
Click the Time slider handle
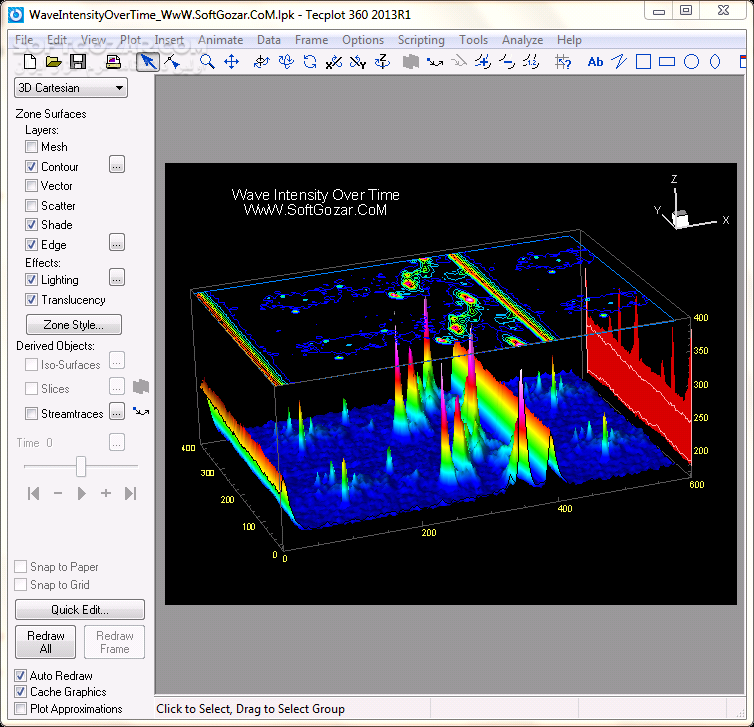click(x=81, y=466)
